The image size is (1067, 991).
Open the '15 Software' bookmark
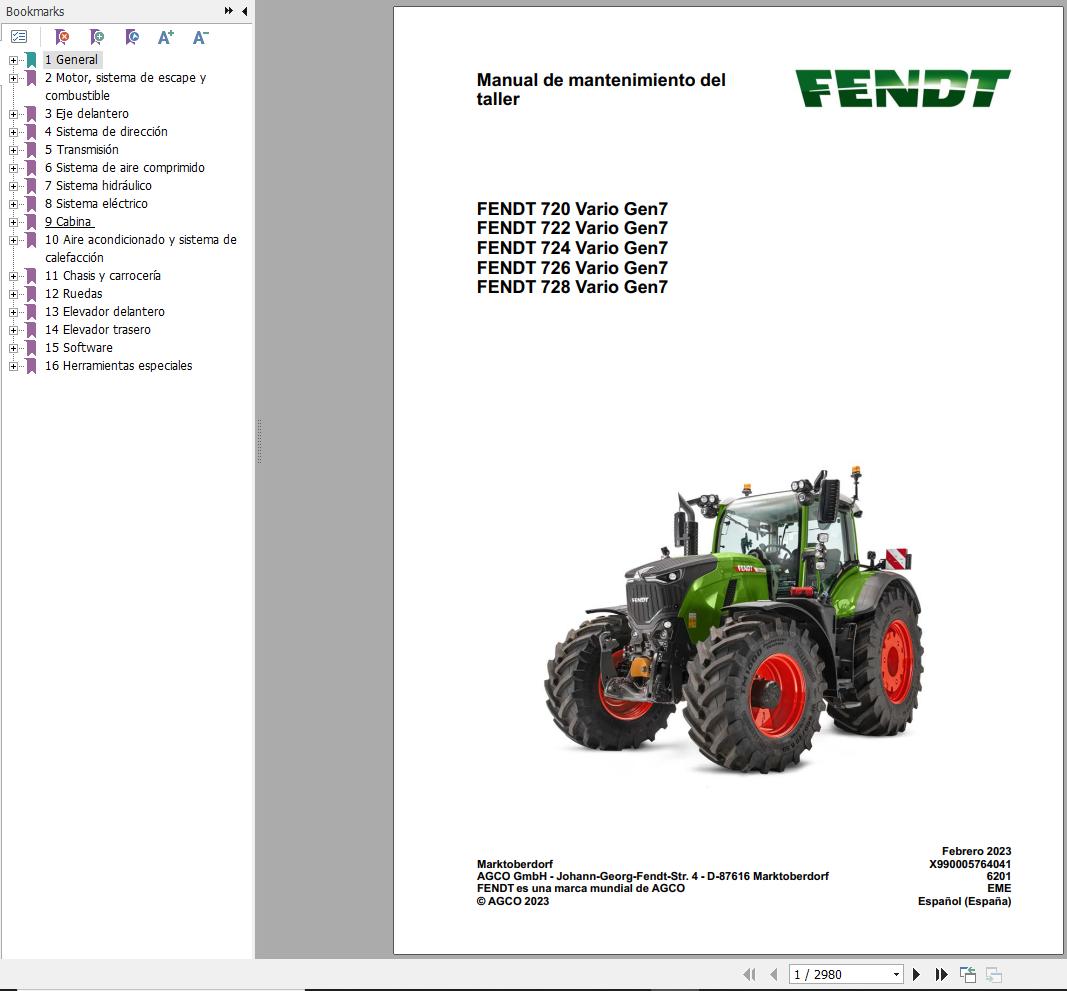(x=79, y=348)
